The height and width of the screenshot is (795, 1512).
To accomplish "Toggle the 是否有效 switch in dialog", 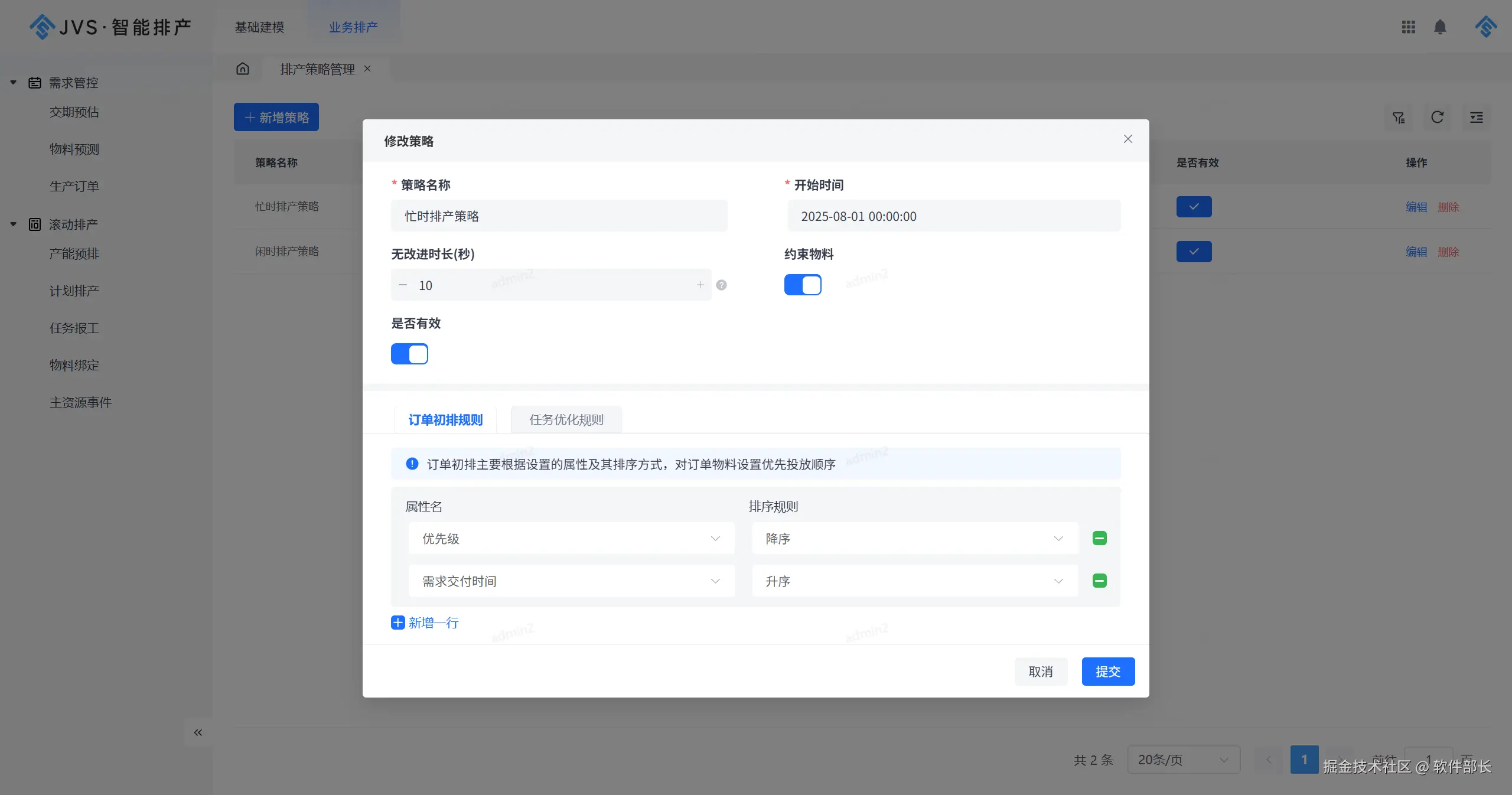I will pos(409,354).
